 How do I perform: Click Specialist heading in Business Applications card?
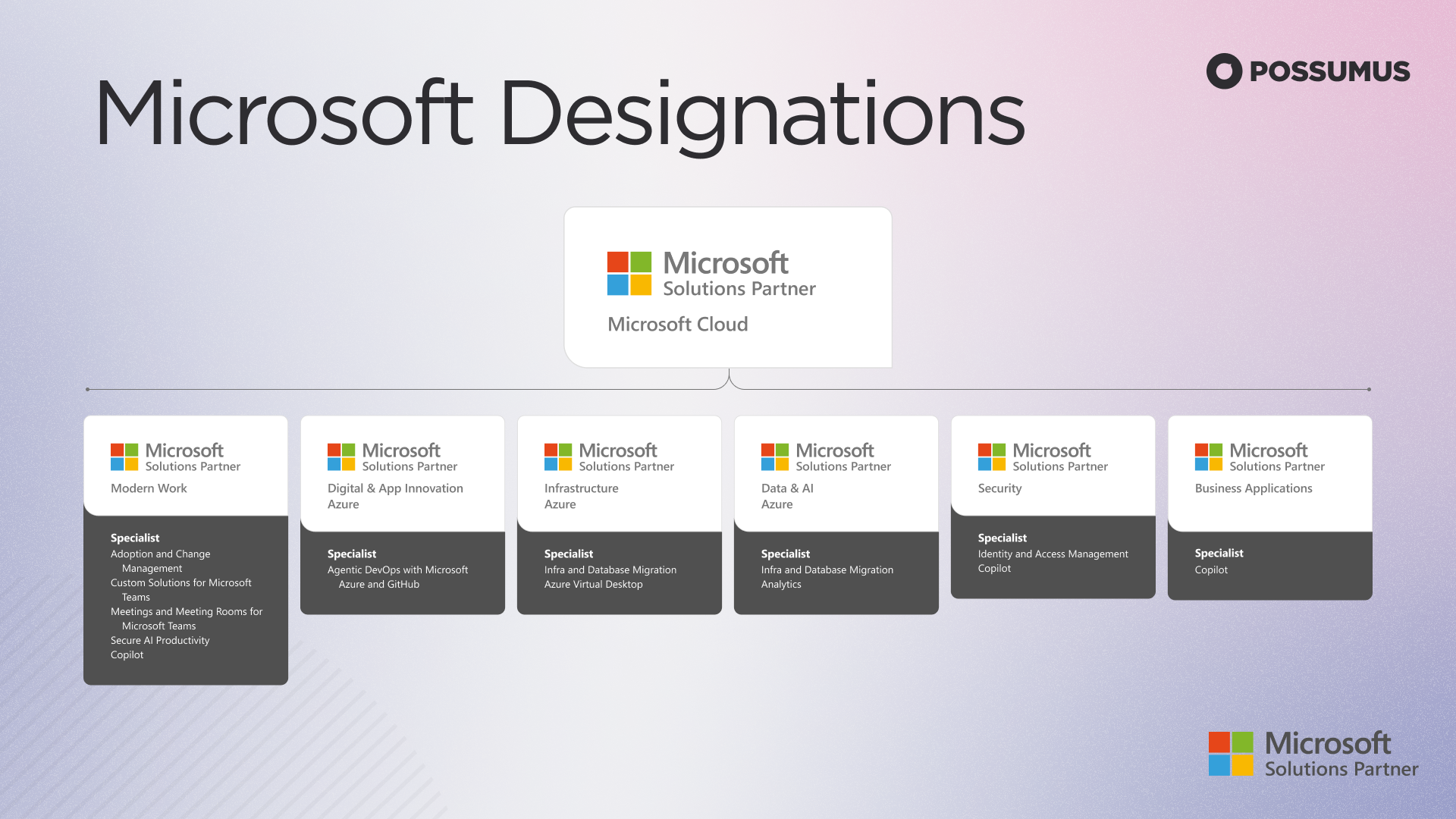tap(1219, 554)
